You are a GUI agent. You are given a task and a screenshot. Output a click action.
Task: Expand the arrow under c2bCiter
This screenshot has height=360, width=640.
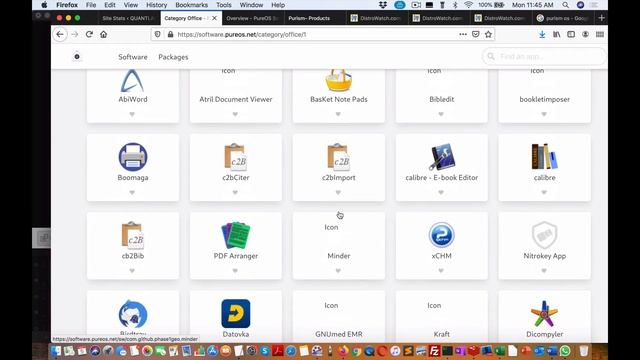[x=235, y=193]
